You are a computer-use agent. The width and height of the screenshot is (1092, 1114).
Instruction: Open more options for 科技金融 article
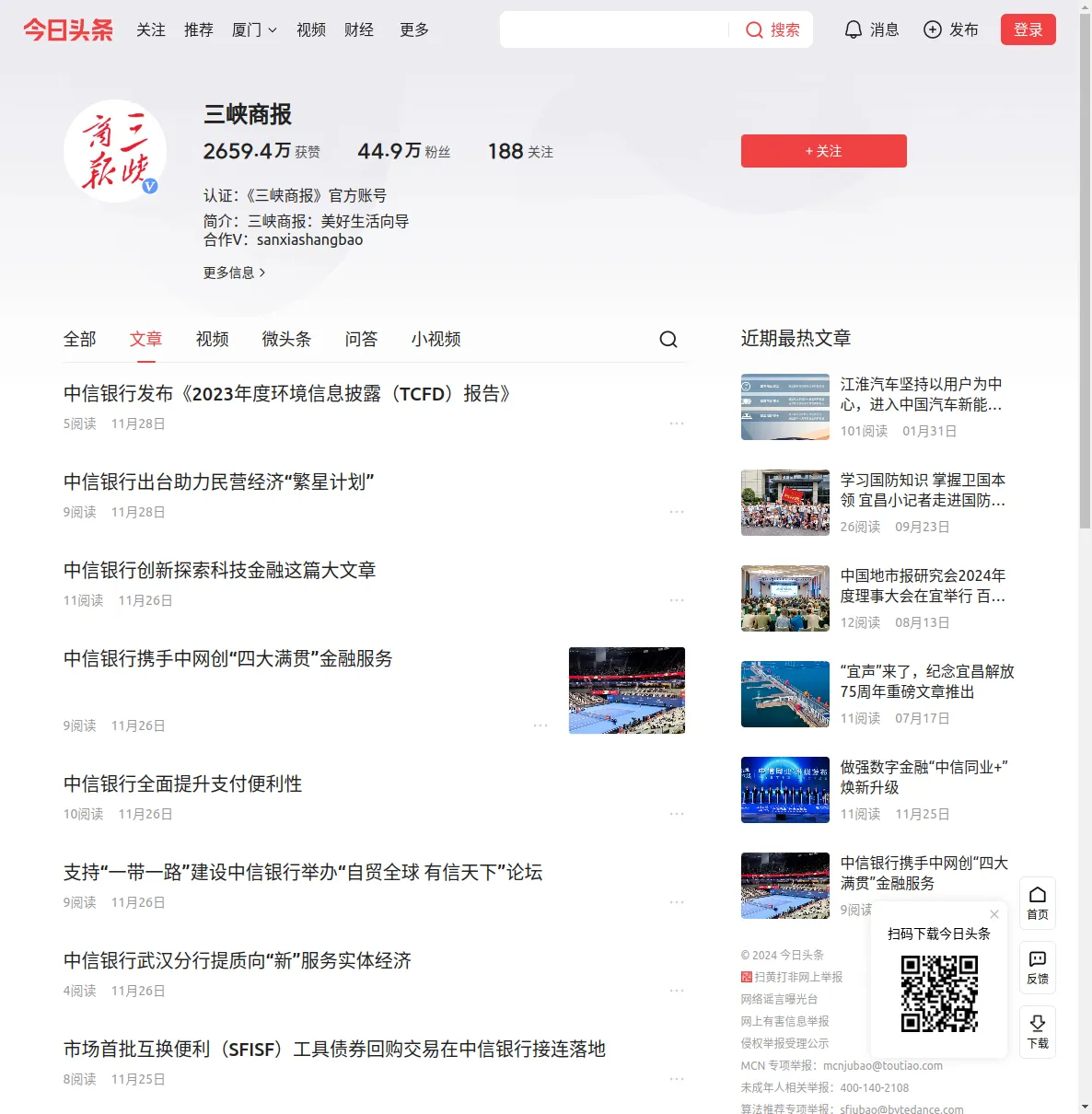tap(677, 600)
